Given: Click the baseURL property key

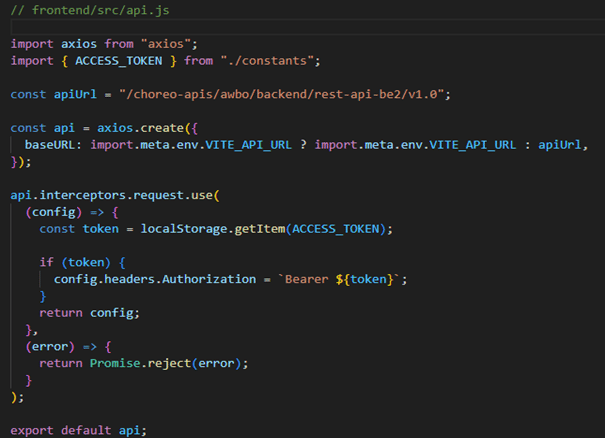Looking at the screenshot, I should point(50,145).
